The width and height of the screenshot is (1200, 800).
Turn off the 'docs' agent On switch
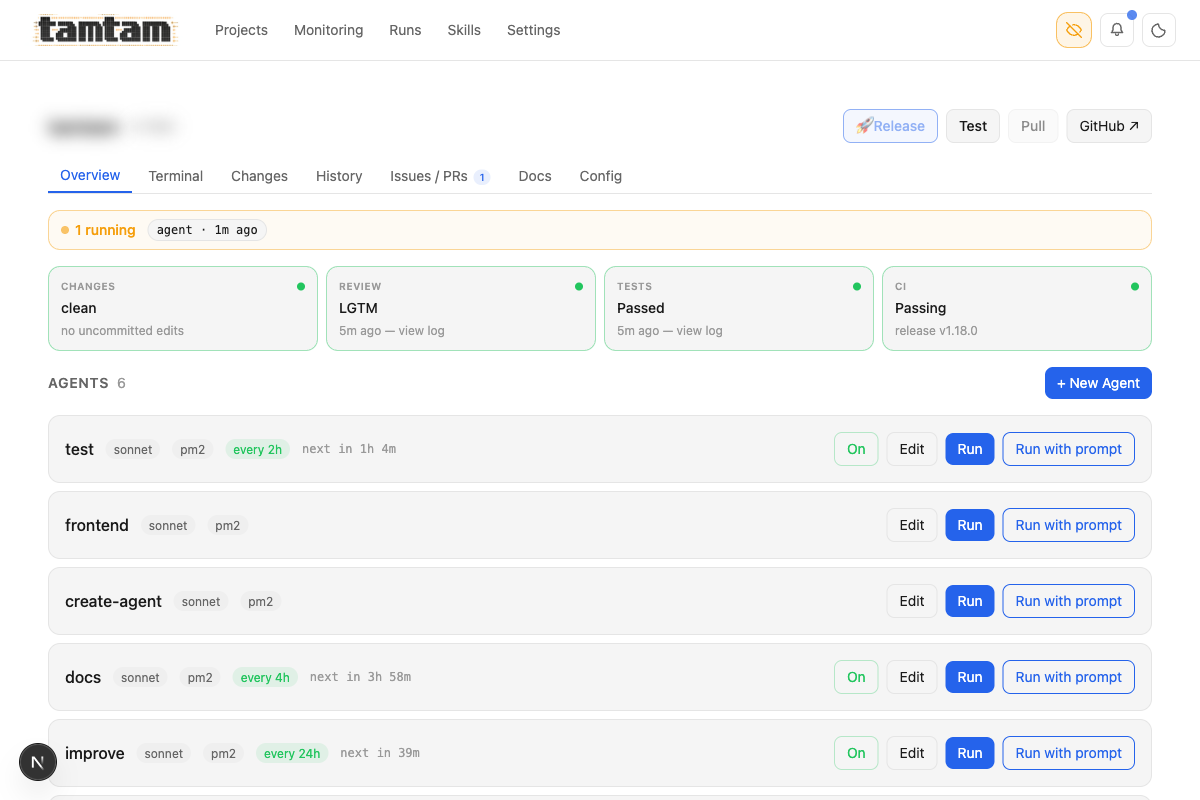click(856, 677)
